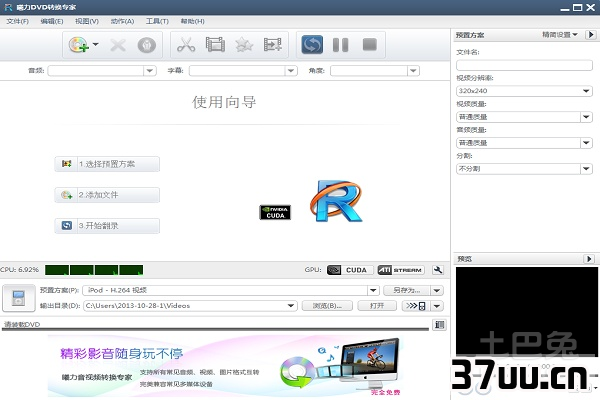
Task: Toggle the ATI Stream GPU button
Action: pos(401,270)
